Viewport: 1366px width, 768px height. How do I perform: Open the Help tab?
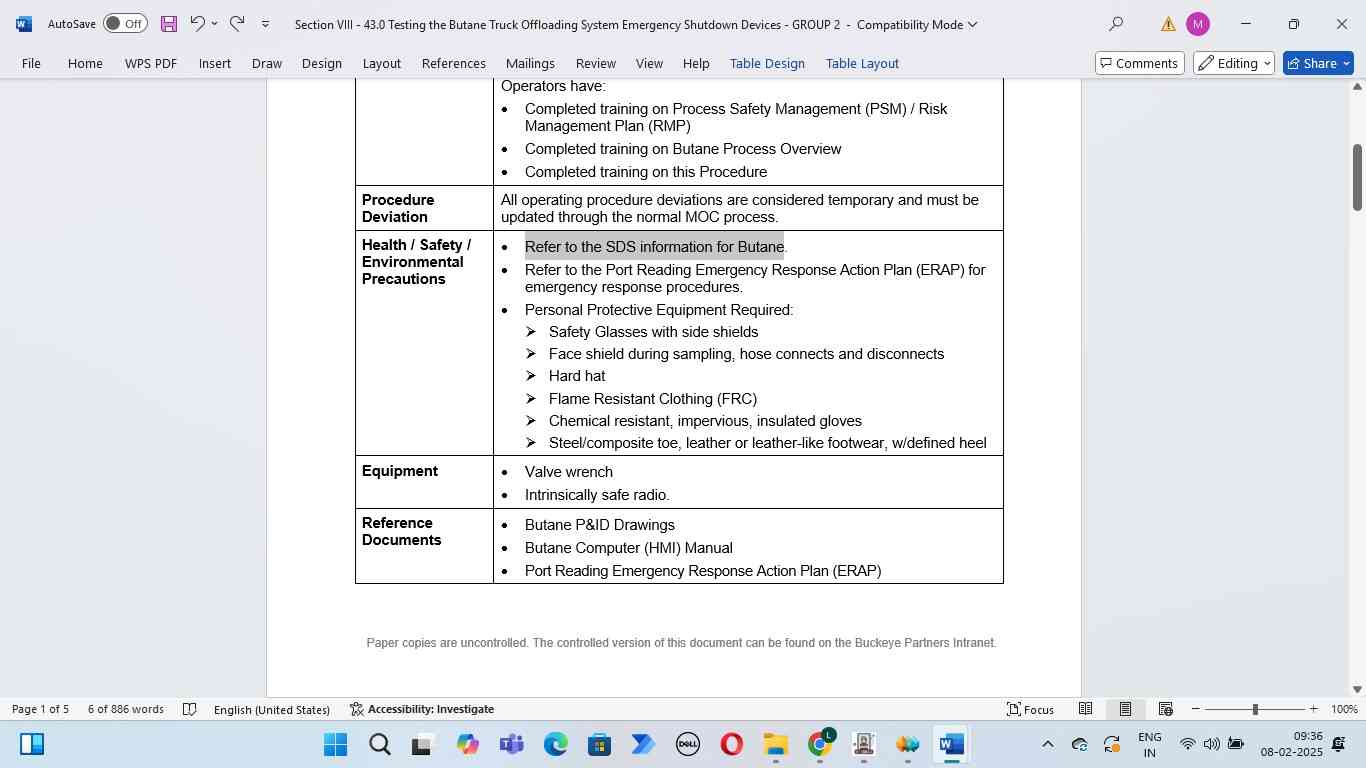point(696,63)
